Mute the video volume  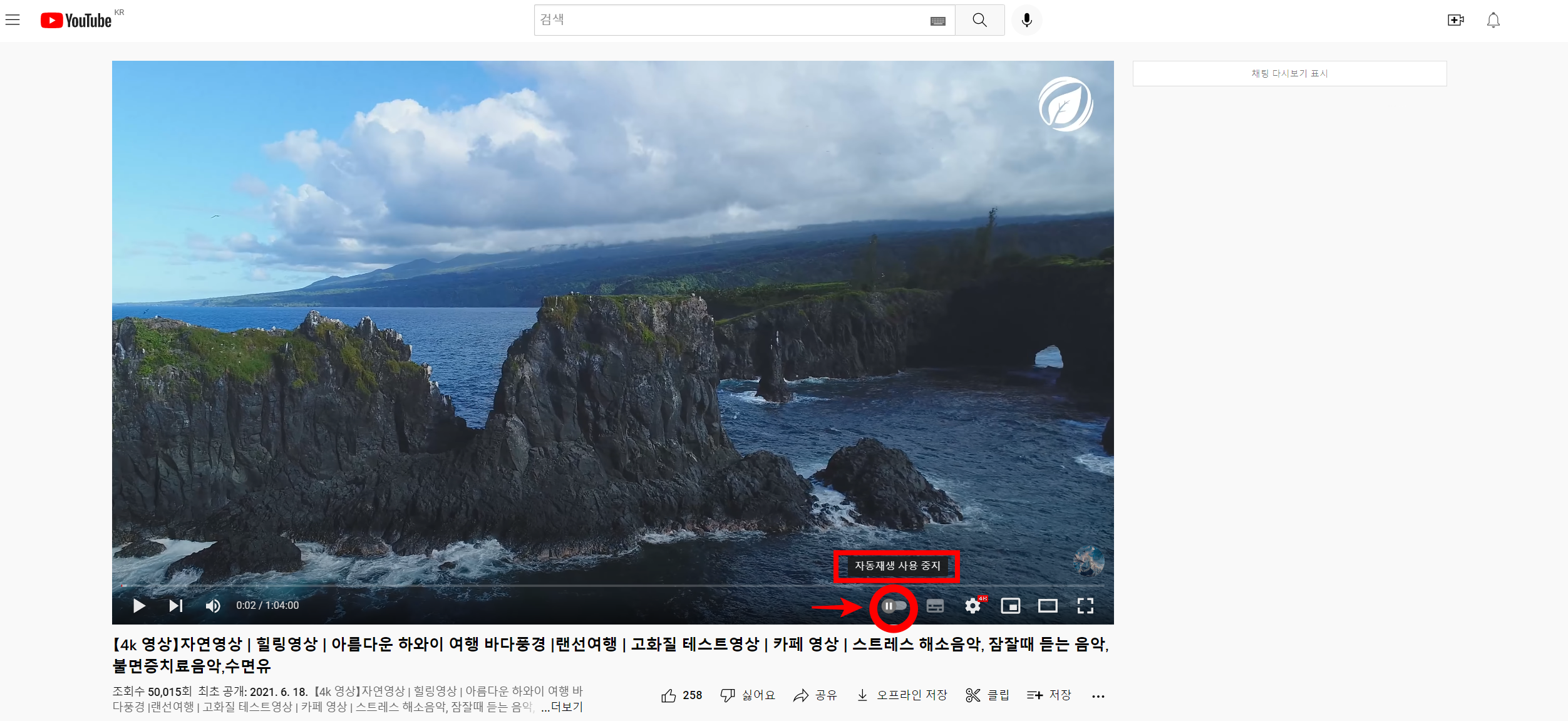(x=213, y=606)
